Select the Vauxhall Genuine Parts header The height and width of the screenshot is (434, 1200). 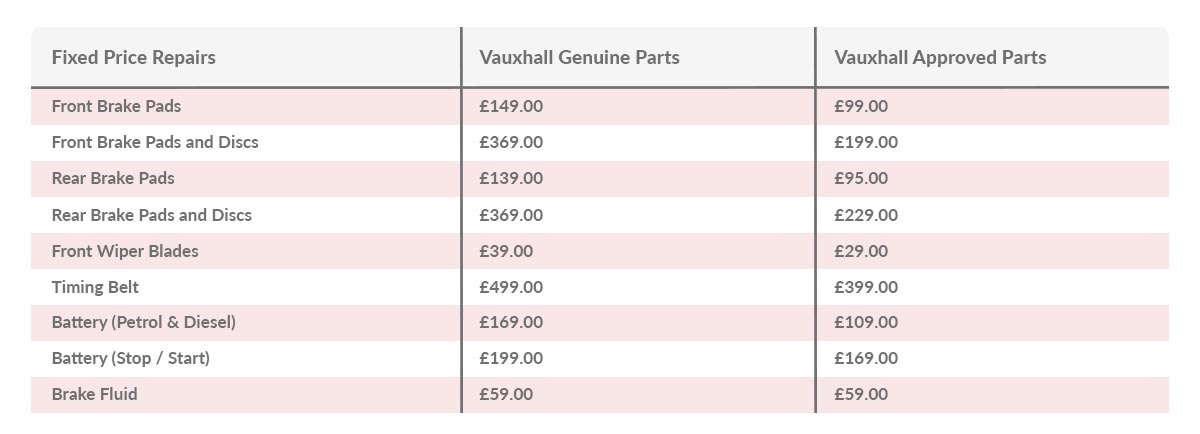[579, 57]
